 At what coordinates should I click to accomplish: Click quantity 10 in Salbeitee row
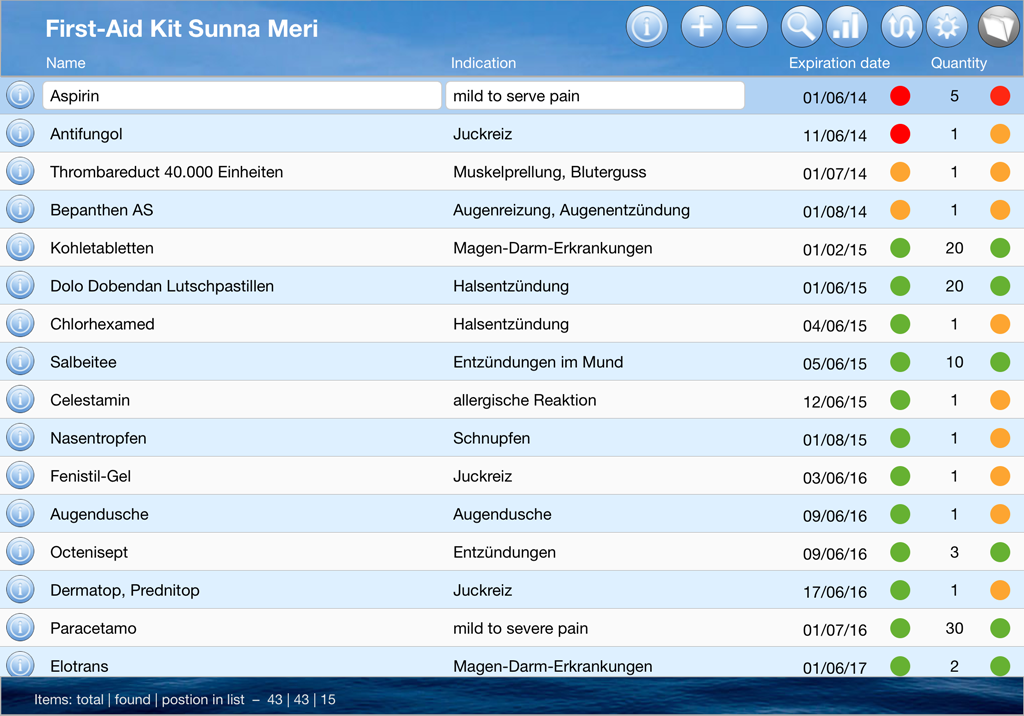click(954, 362)
